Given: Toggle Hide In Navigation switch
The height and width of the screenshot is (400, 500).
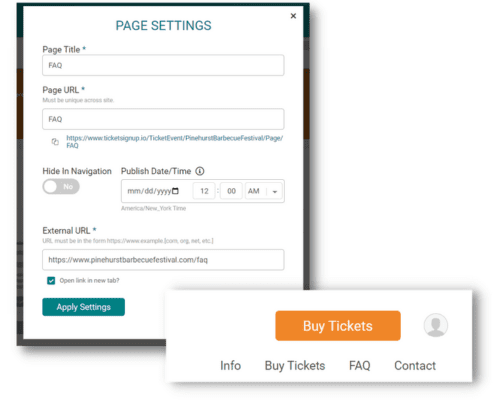Looking at the screenshot, I should 61,186.
